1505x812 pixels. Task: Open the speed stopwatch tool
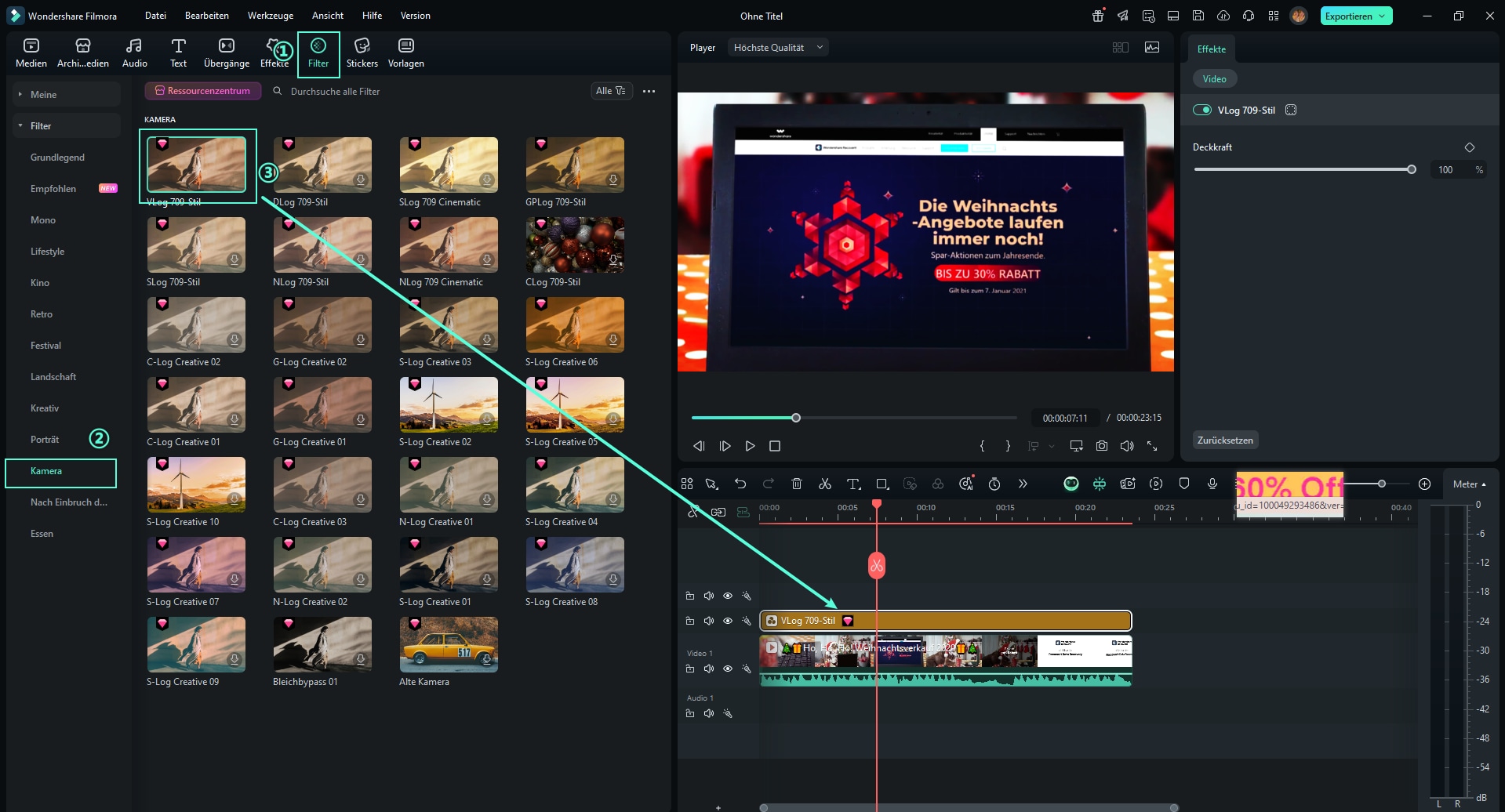pyautogui.click(x=994, y=484)
